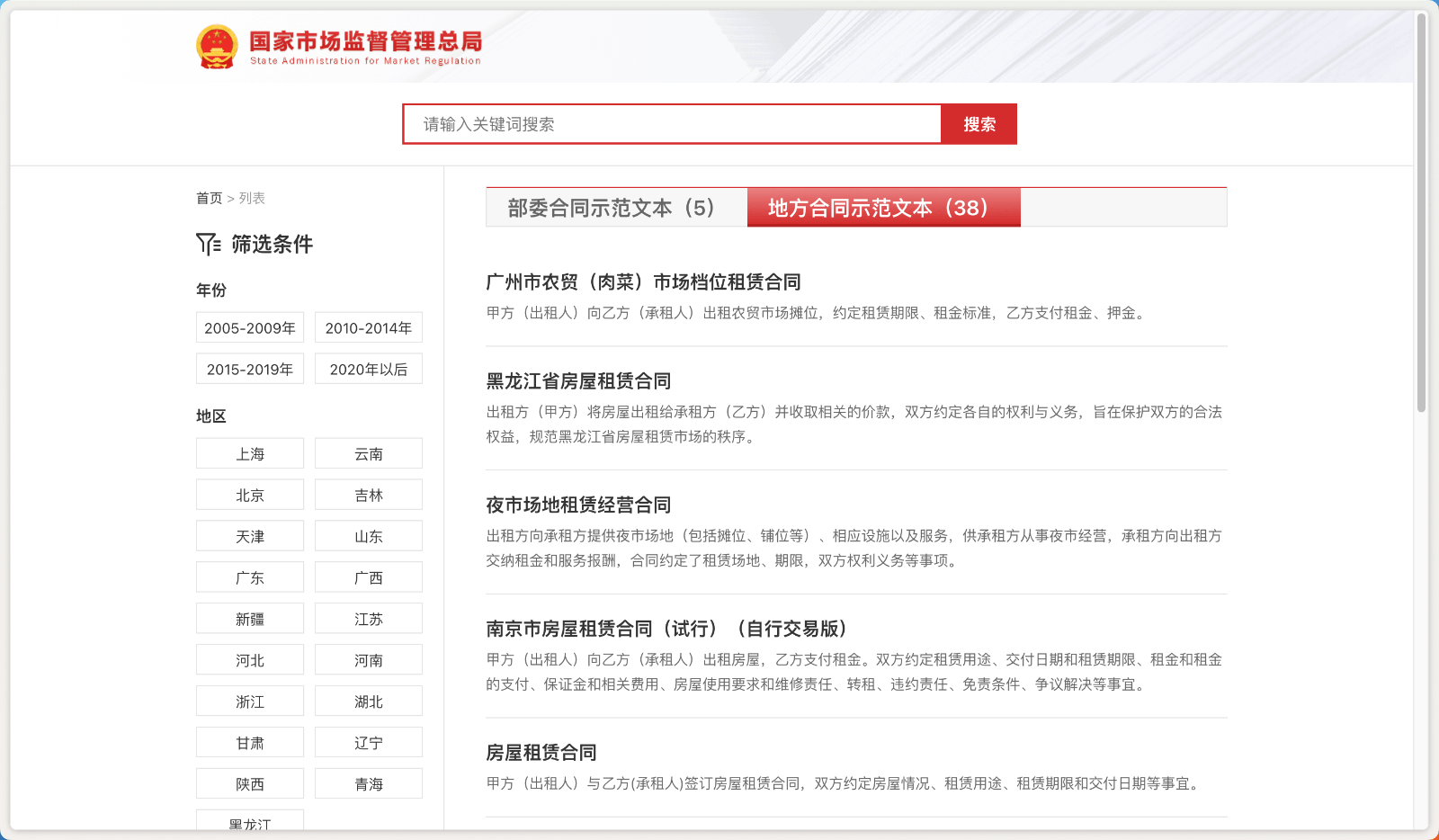Image resolution: width=1439 pixels, height=840 pixels.
Task: Toggle the 2015-2019年 year filter
Action: [249, 369]
